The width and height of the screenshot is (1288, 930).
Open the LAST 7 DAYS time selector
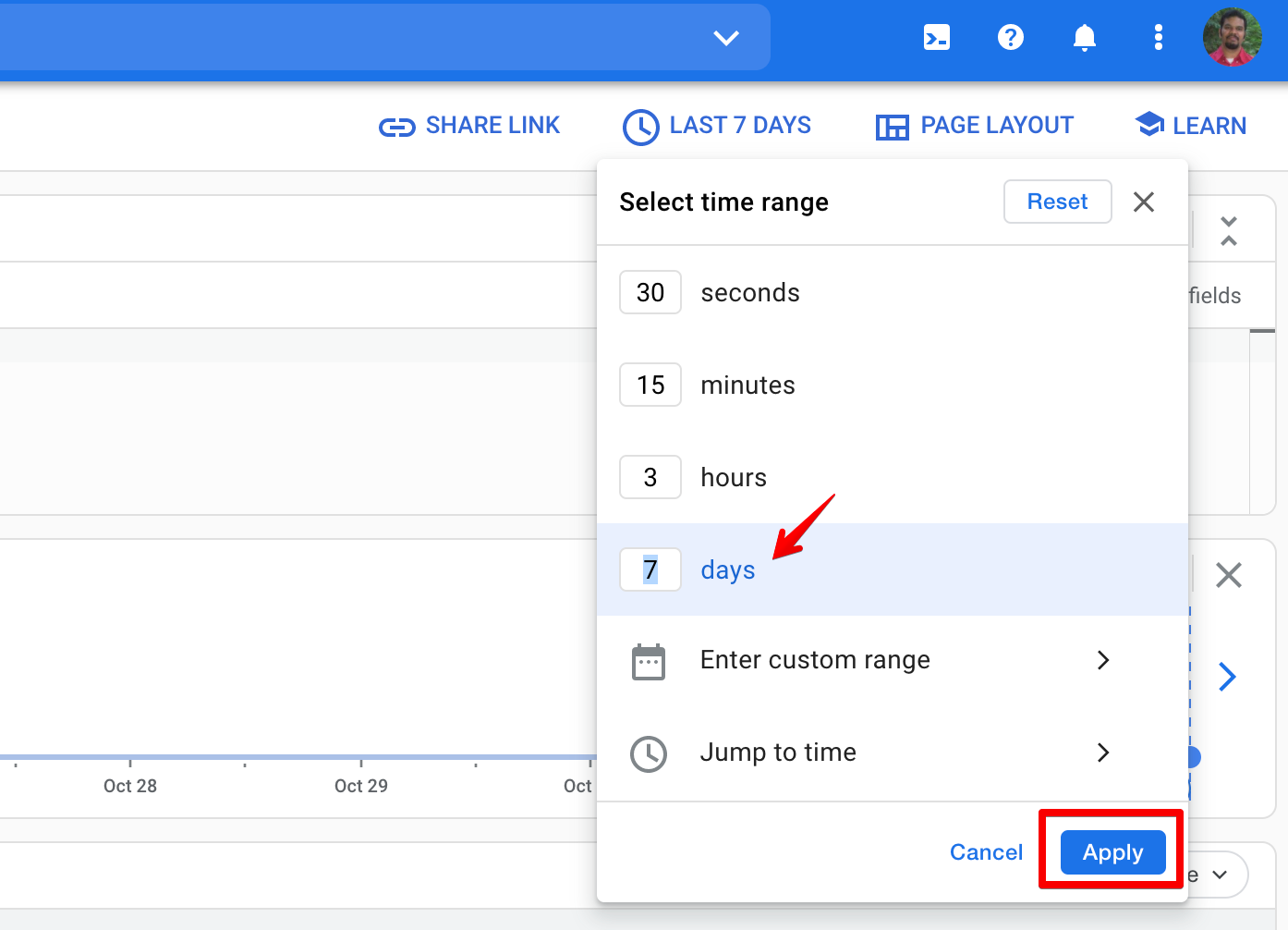(x=716, y=125)
